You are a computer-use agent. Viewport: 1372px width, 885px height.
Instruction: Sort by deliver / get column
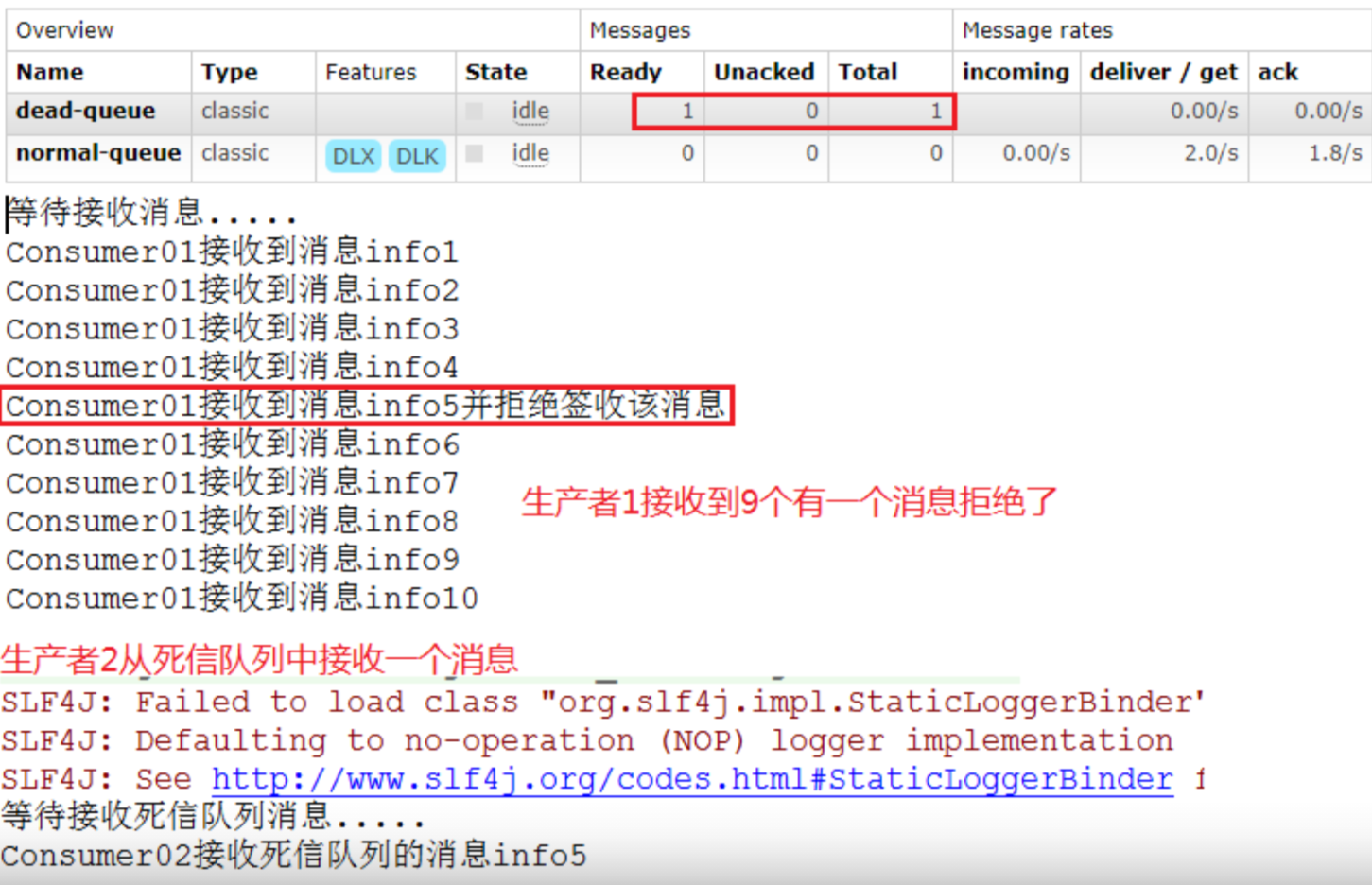click(1164, 72)
